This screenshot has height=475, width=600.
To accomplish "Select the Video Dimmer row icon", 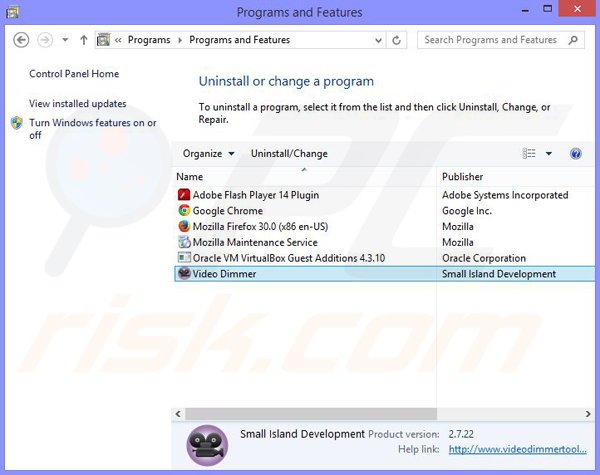I will pos(184,274).
